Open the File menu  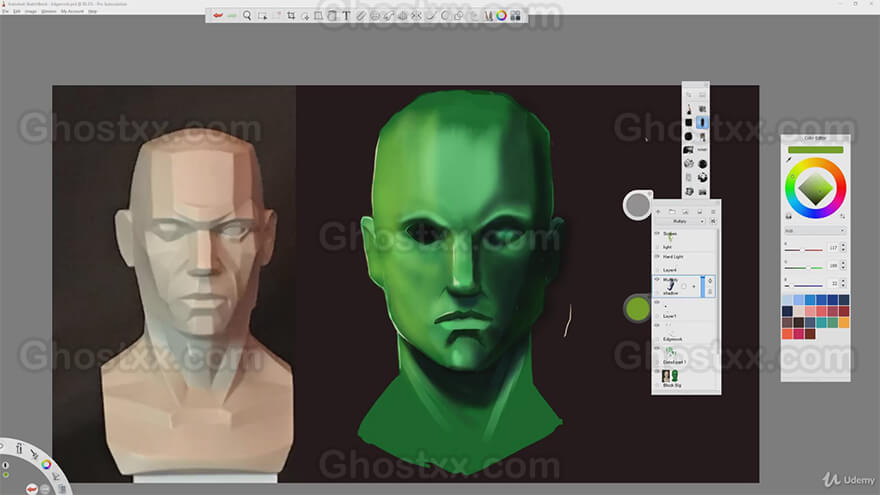click(x=5, y=11)
